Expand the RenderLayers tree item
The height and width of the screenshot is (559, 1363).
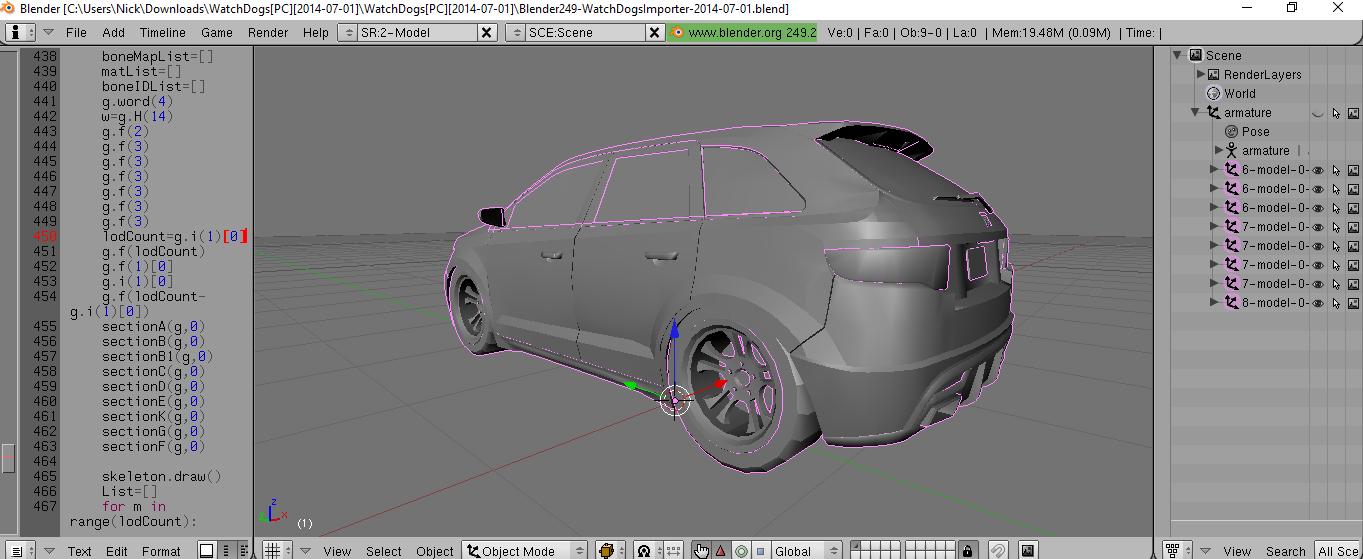[x=1201, y=74]
